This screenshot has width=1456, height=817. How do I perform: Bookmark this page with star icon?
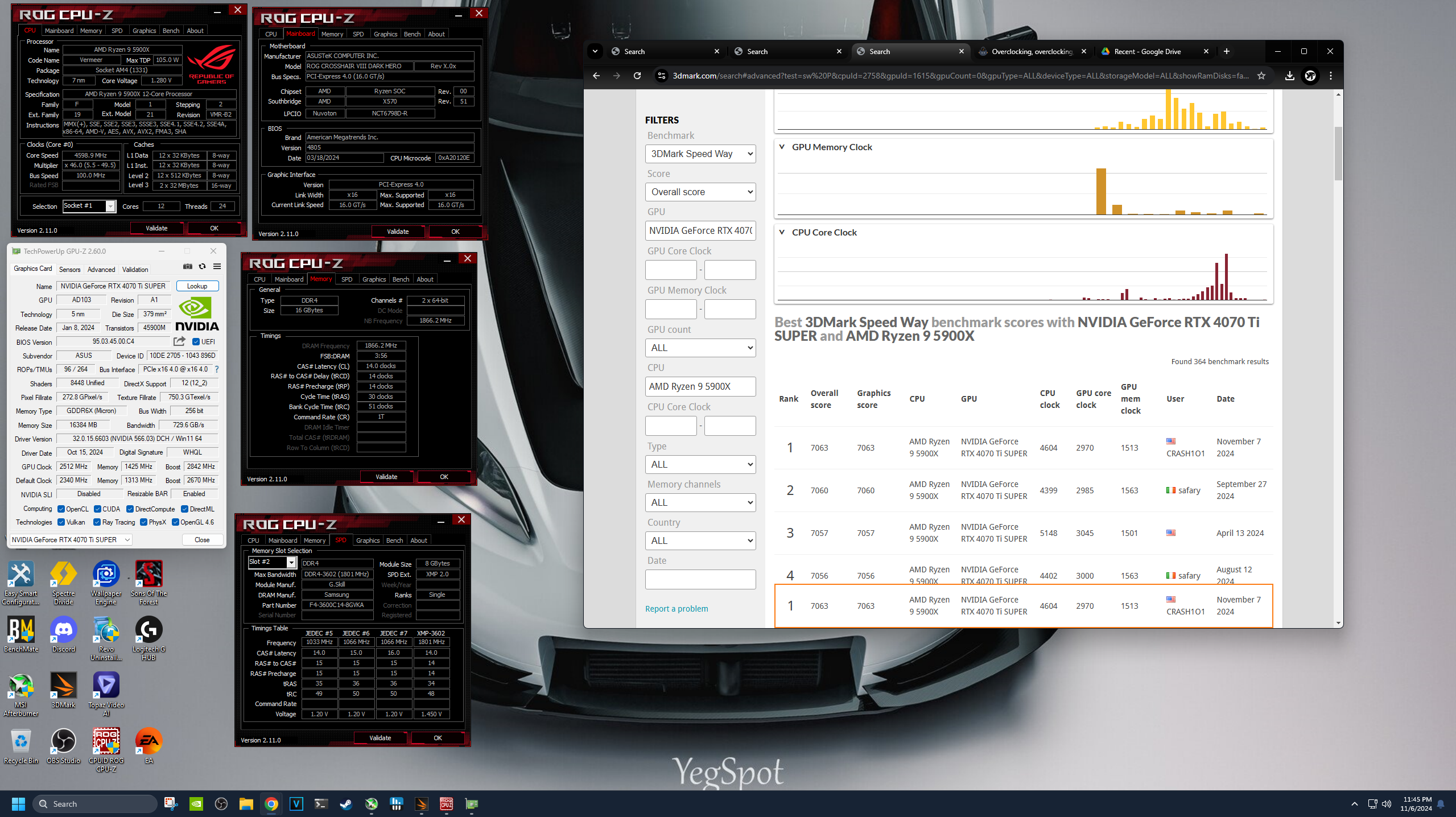pyautogui.click(x=1261, y=76)
